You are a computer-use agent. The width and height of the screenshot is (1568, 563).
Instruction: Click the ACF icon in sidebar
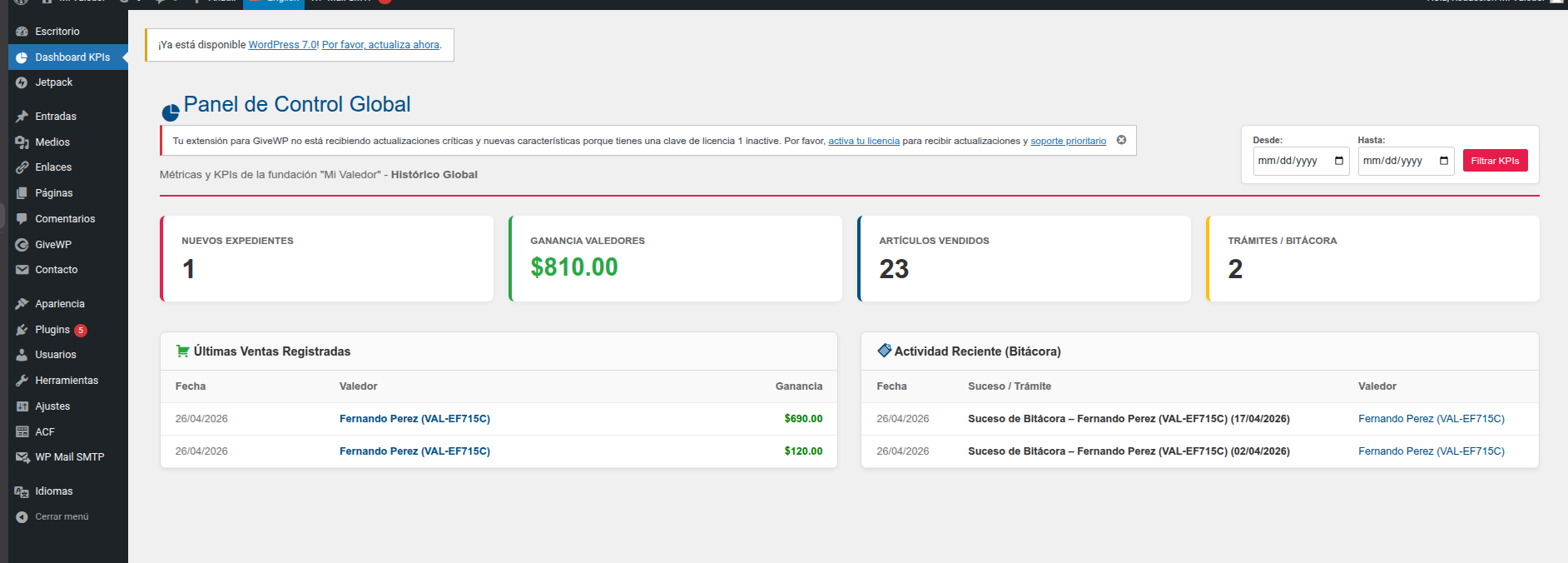[x=22, y=432]
